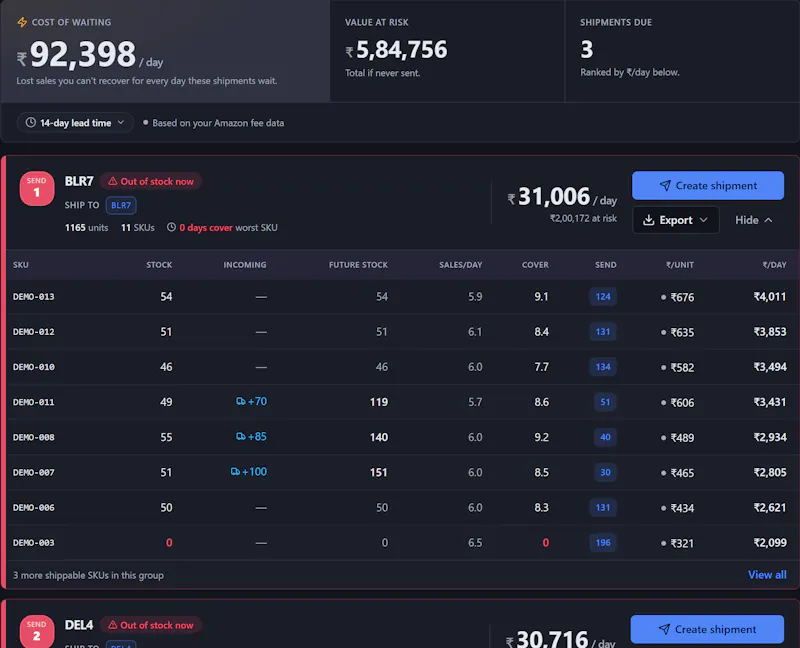Image resolution: width=800 pixels, height=648 pixels.
Task: Click the send quantity 124 for DEMO-013
Action: (x=603, y=296)
